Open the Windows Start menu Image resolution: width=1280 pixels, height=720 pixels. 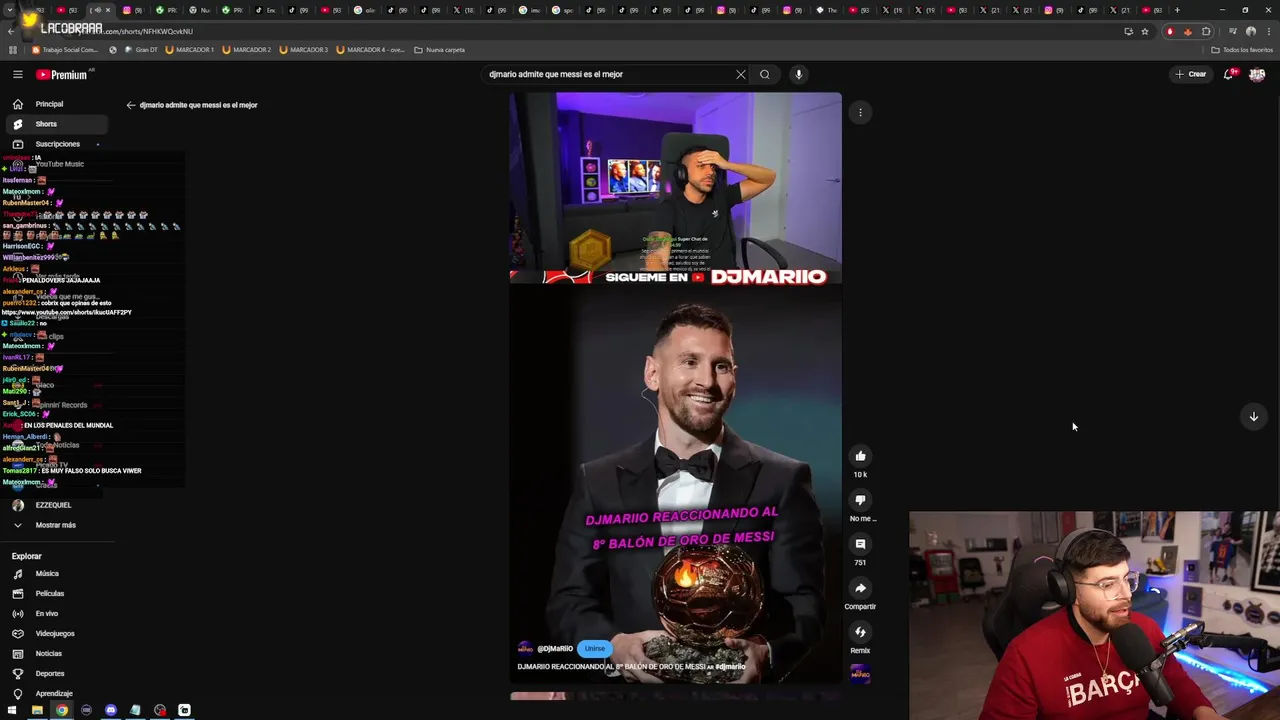[x=12, y=710]
